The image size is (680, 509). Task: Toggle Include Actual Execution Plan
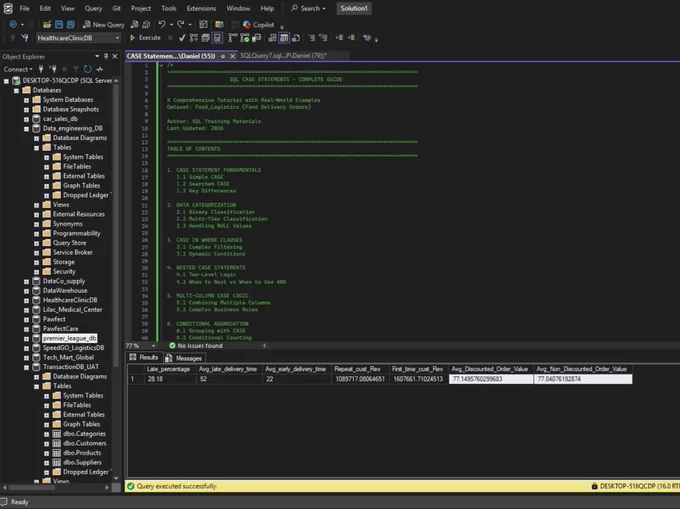[233, 38]
